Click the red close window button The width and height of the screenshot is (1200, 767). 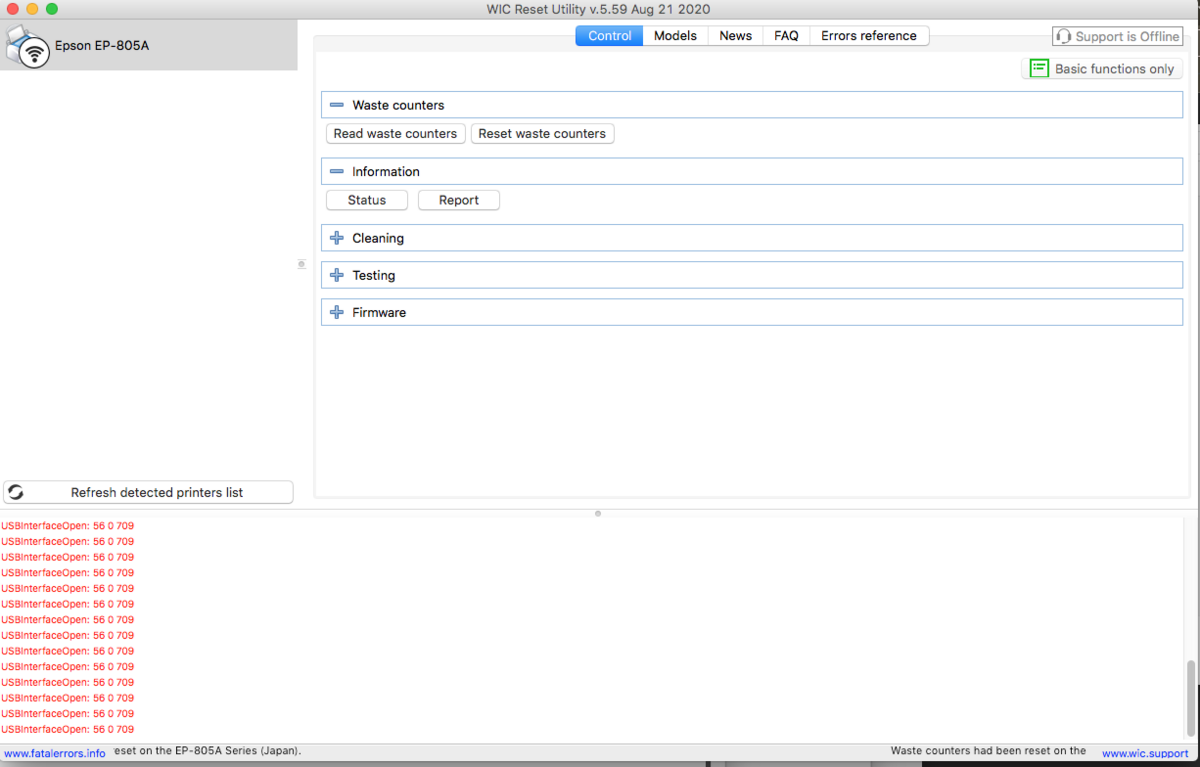pos(12,9)
